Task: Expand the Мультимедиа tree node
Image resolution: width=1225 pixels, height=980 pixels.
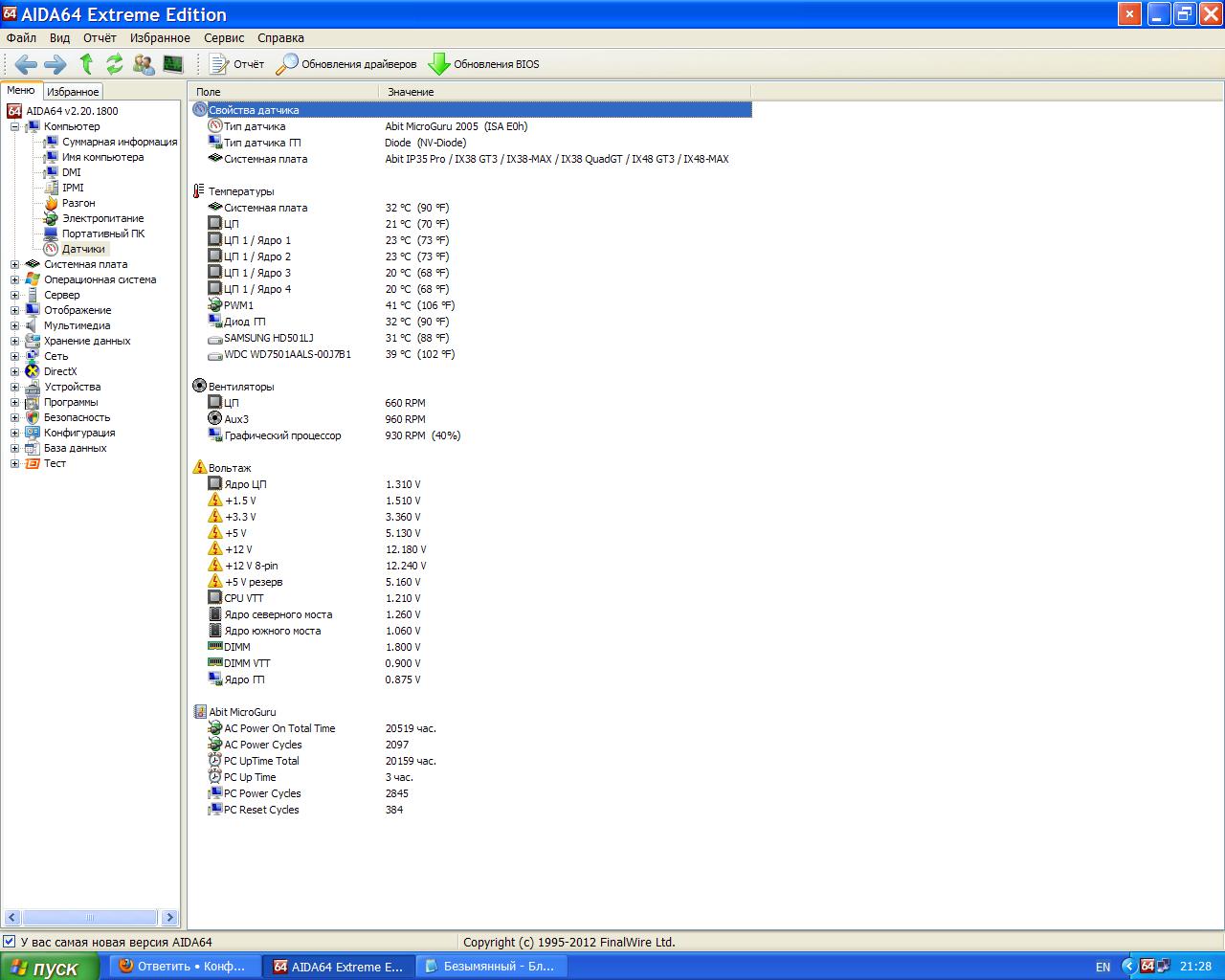Action: pos(14,325)
